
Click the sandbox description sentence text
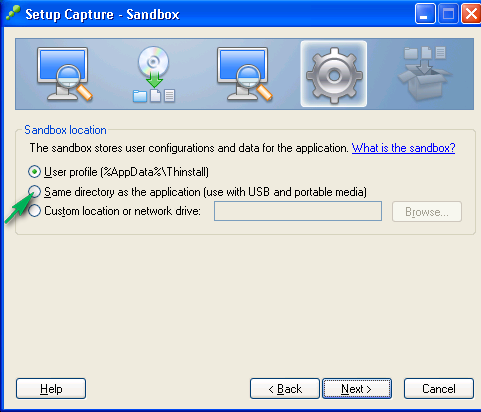(189, 148)
